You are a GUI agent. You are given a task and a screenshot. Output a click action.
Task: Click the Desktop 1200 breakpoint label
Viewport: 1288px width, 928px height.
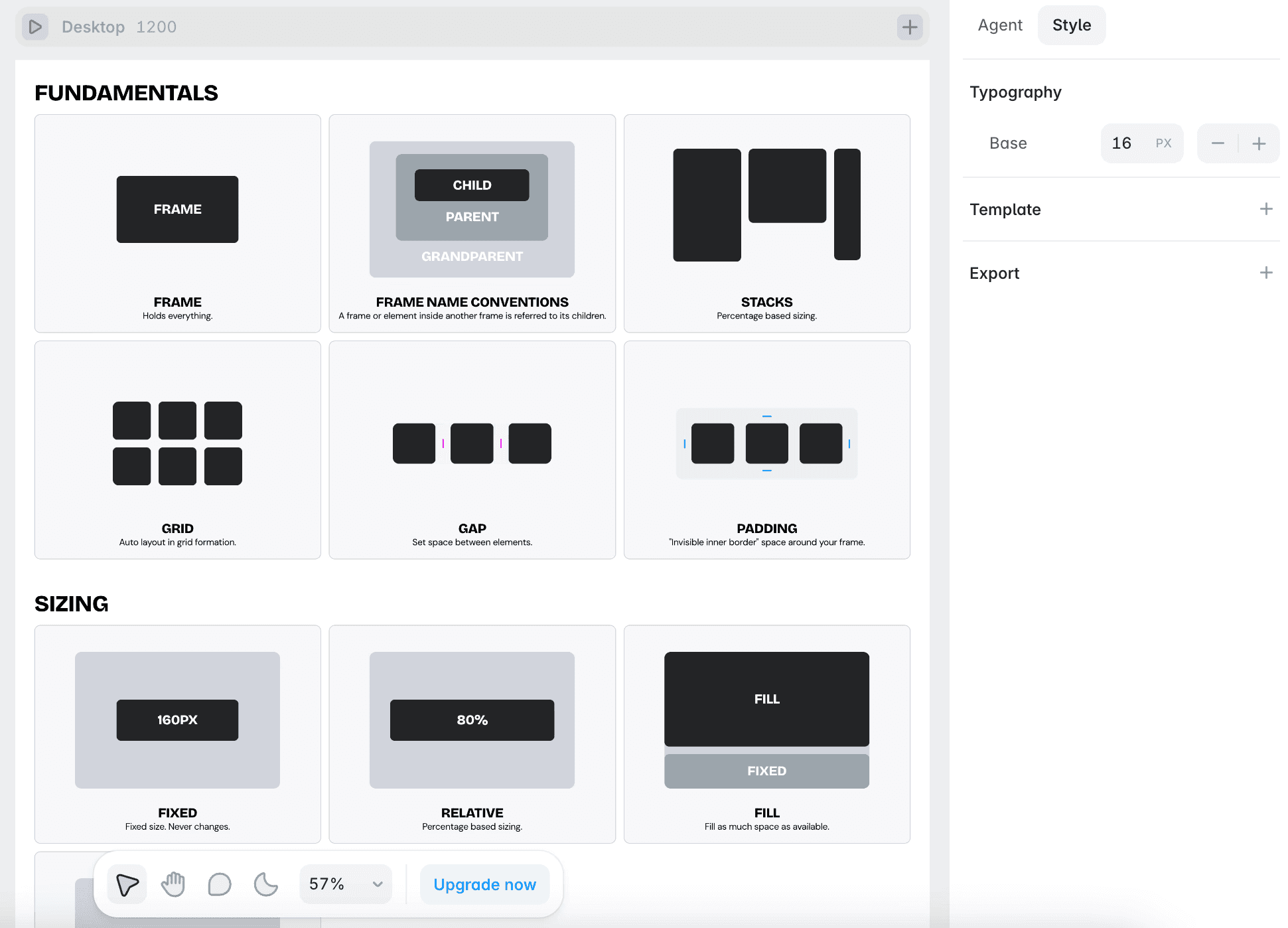(119, 27)
